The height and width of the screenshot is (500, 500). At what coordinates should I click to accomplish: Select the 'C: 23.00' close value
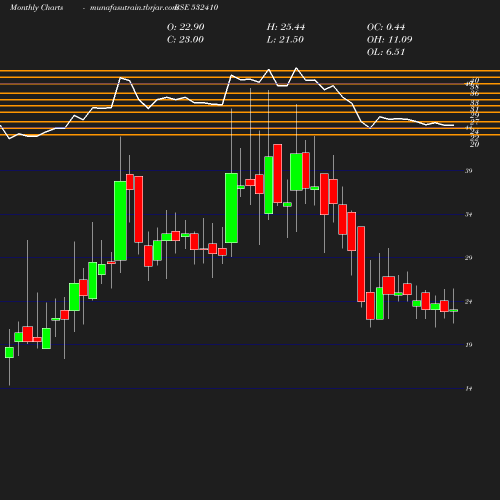click(185, 40)
